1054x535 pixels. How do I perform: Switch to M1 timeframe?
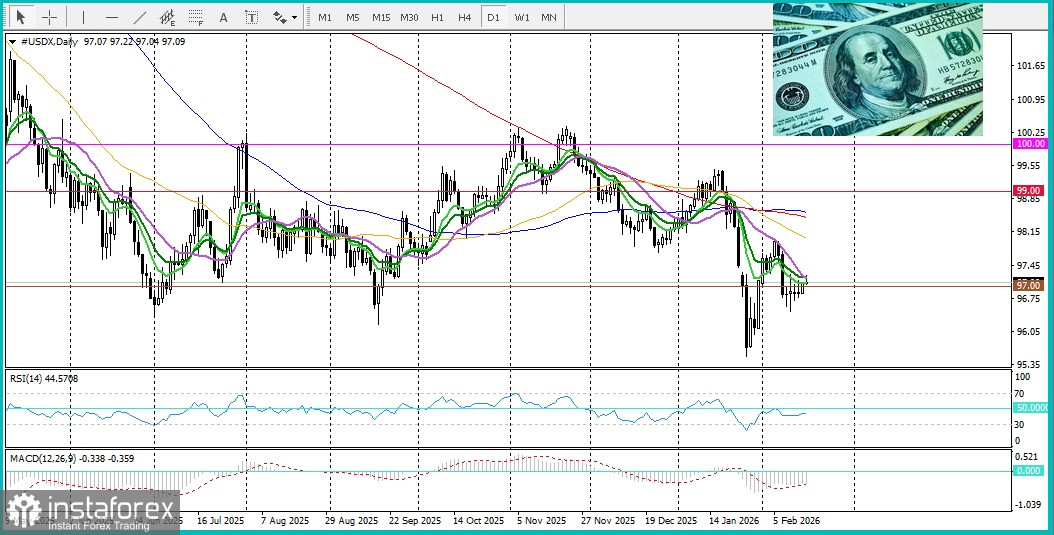325,17
